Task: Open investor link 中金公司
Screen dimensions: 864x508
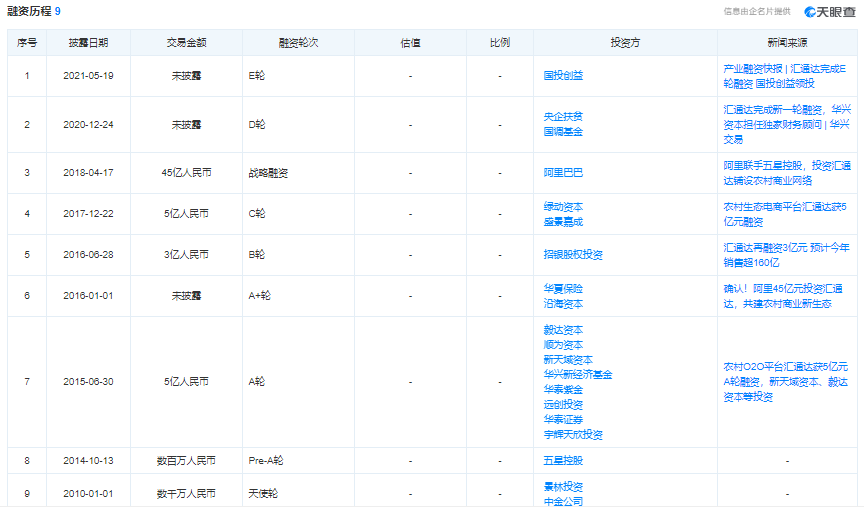Action: [563, 502]
